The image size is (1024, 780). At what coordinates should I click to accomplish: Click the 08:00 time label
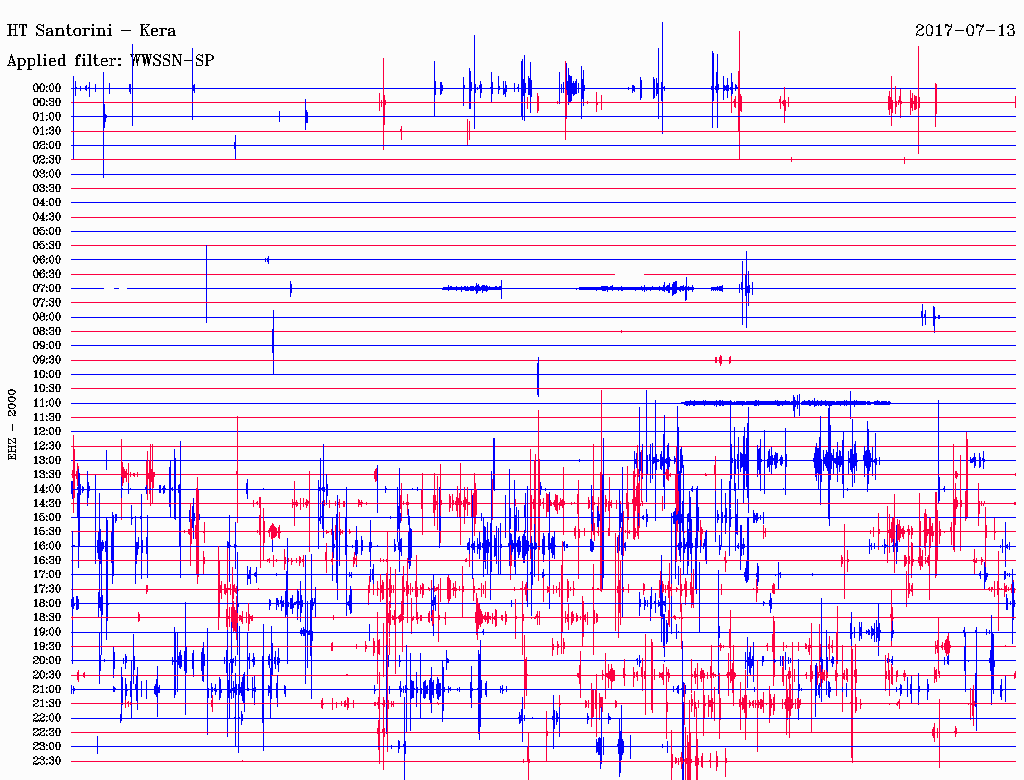tap(46, 317)
